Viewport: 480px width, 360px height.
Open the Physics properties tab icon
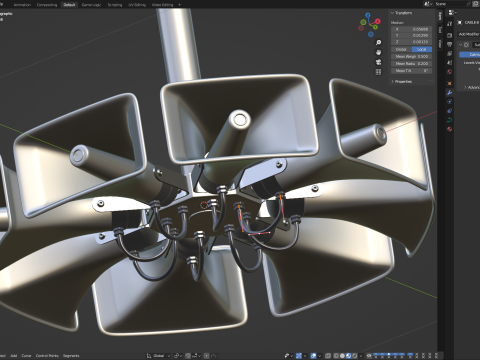449,102
